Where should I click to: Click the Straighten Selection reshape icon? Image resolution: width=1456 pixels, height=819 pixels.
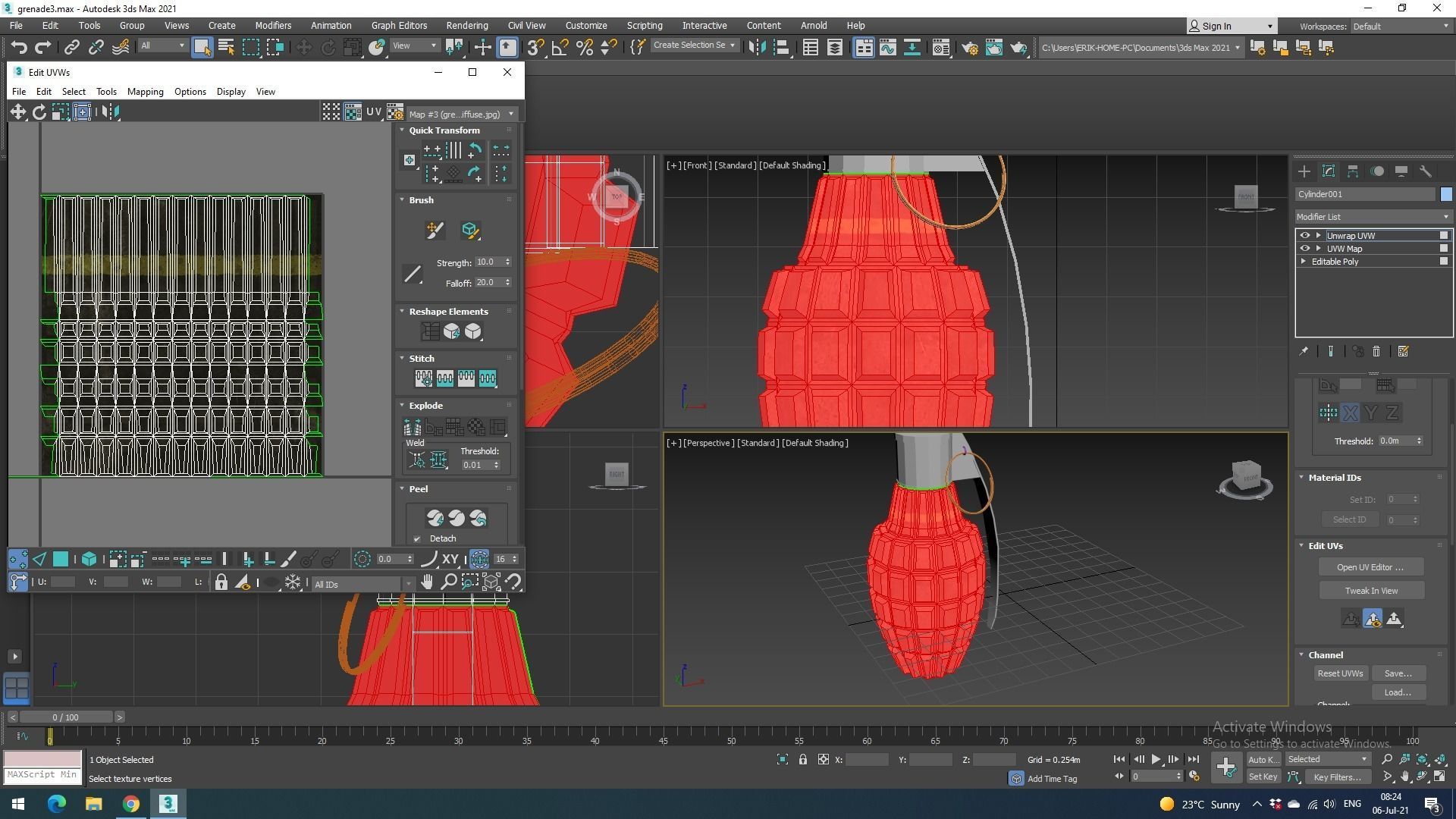430,331
